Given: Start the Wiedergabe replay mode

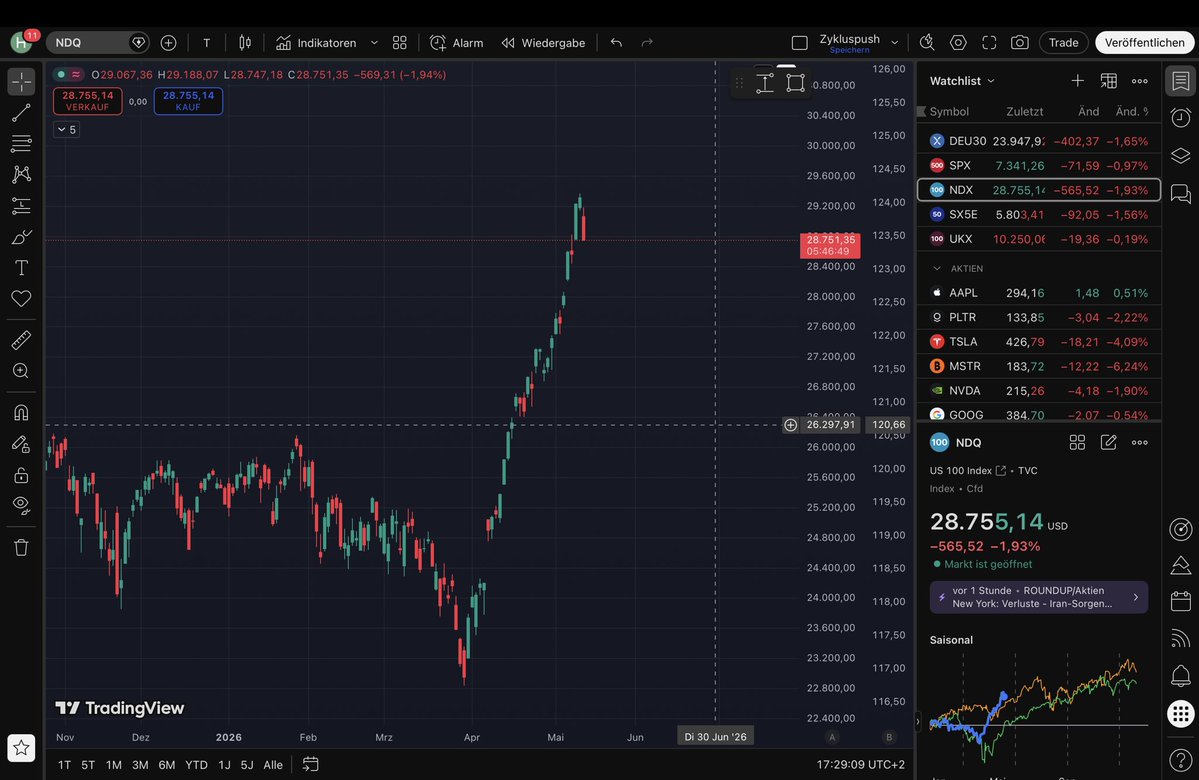Looking at the screenshot, I should (x=543, y=43).
